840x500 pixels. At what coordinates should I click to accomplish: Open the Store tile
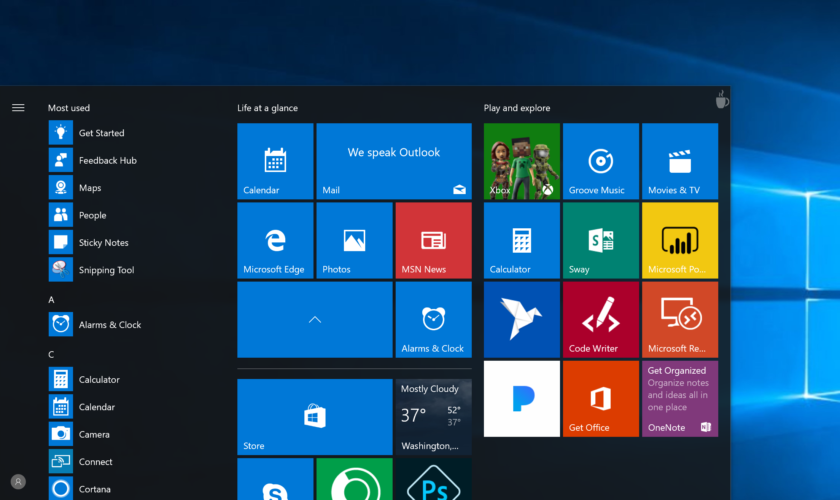[314, 417]
